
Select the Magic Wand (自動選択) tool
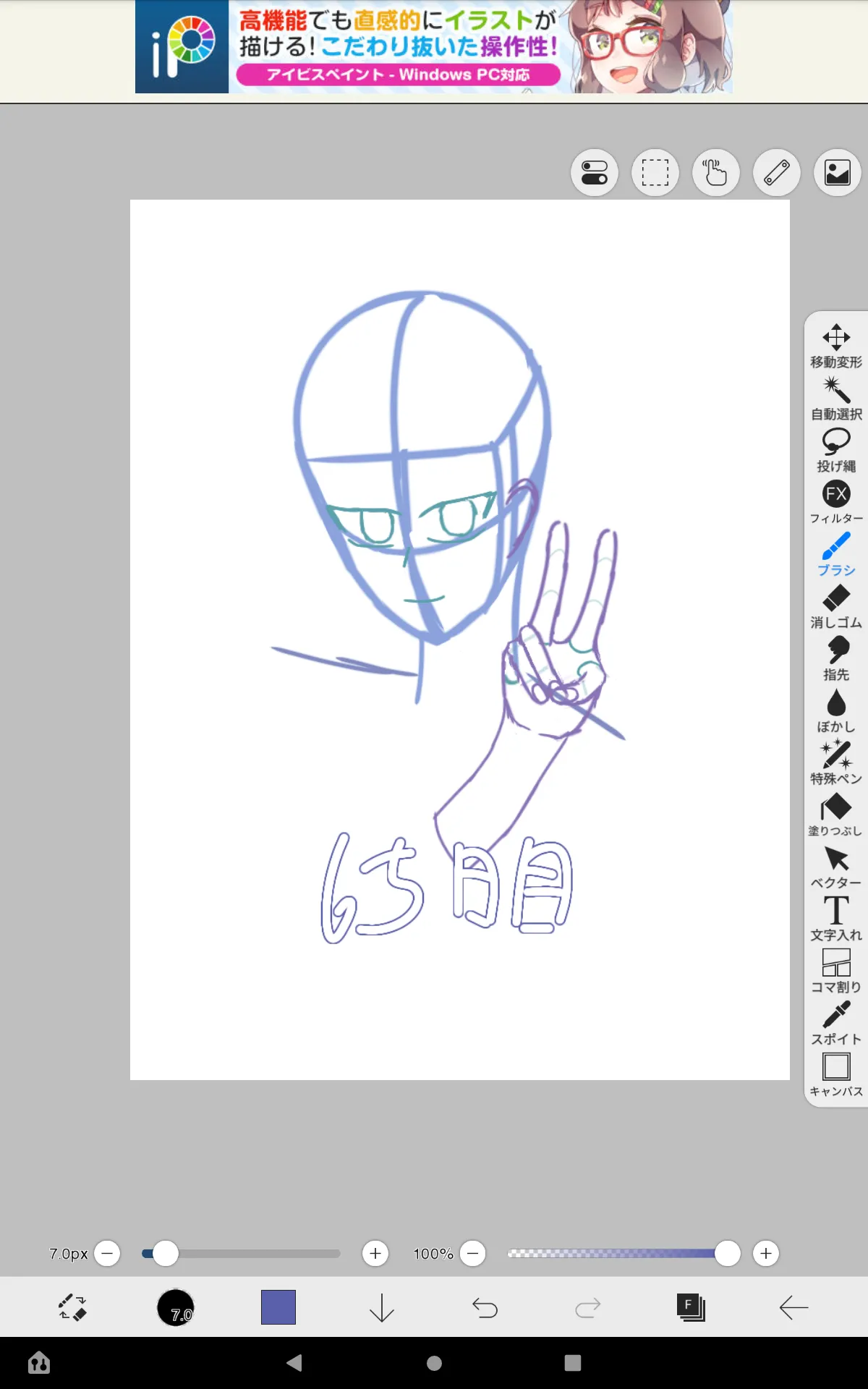pos(836,398)
